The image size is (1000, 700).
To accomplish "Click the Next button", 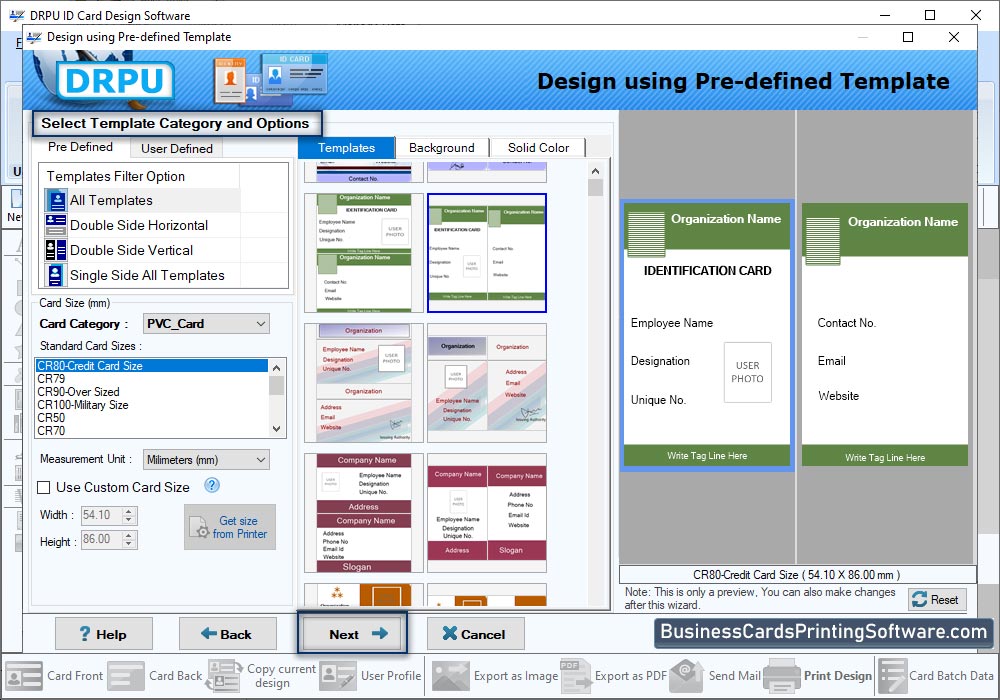I will click(352, 634).
